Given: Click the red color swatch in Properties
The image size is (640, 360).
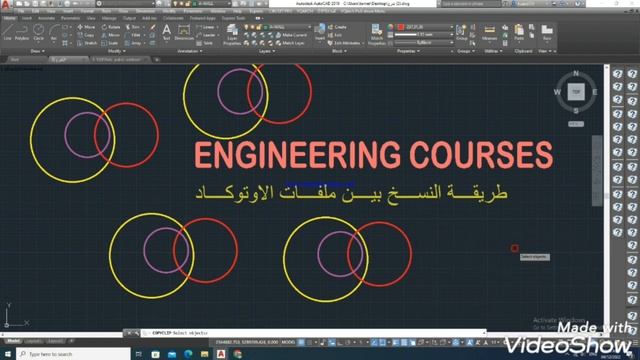Looking at the screenshot, I should (401, 27).
